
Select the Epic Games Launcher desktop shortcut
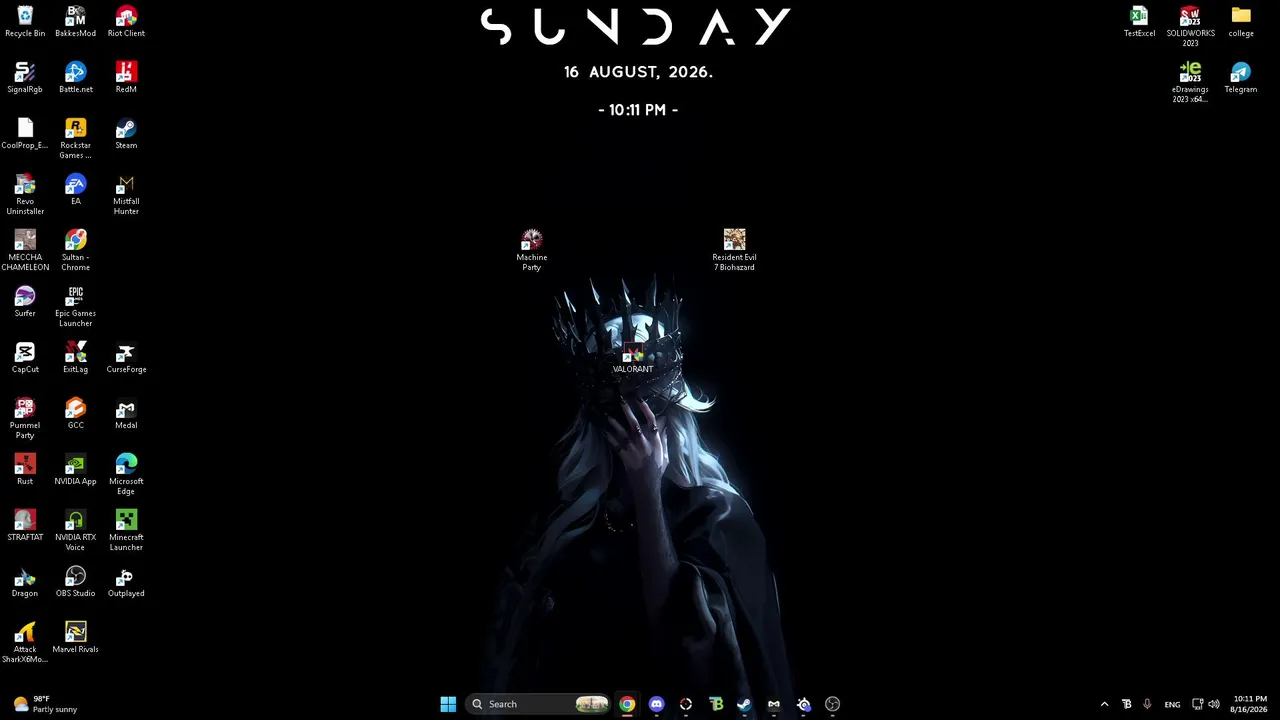click(75, 307)
